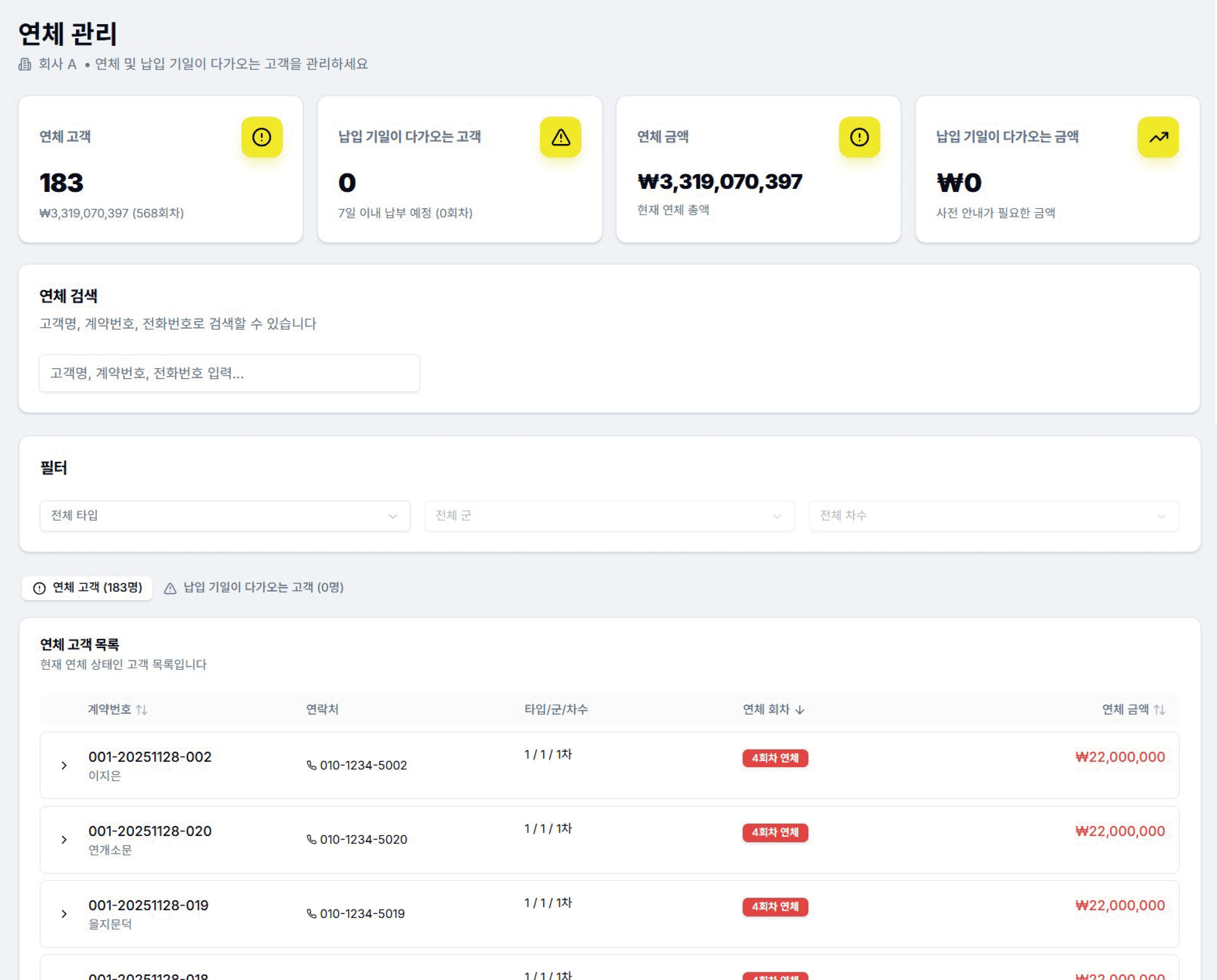Switch to 납입 기일이 다가오는 고객 (0명) tab

click(253, 588)
